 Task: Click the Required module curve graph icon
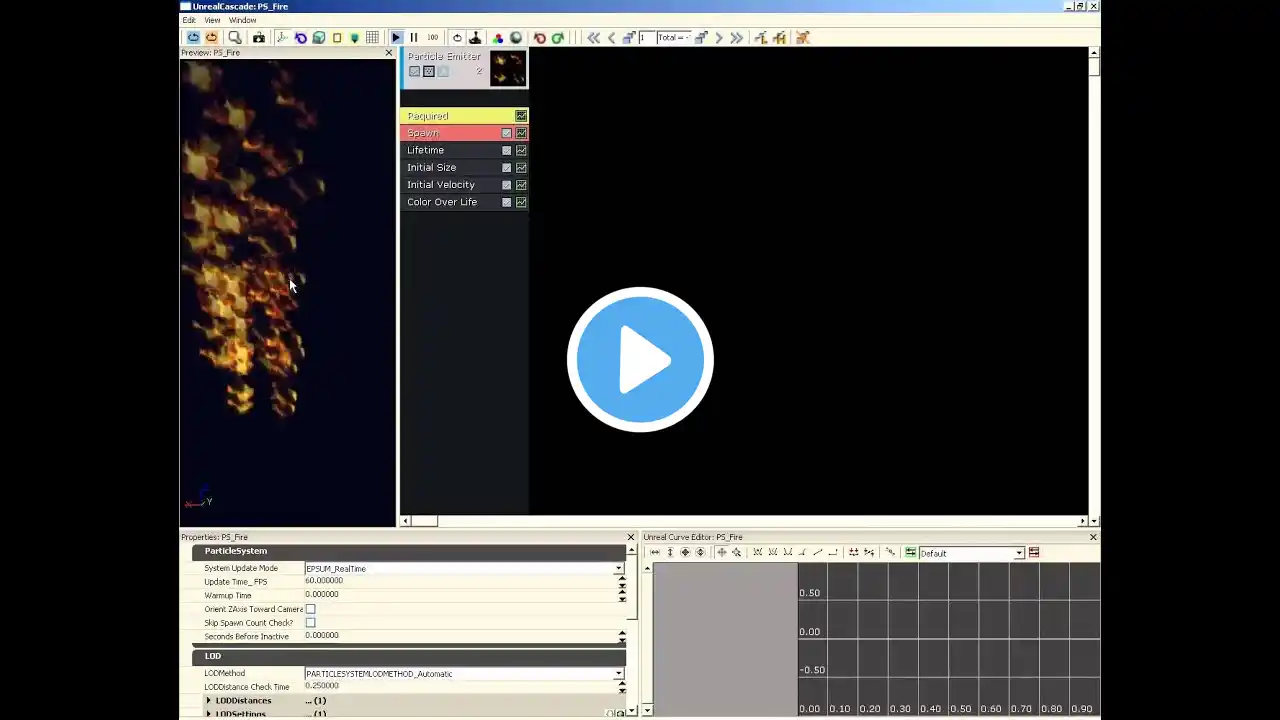click(521, 116)
